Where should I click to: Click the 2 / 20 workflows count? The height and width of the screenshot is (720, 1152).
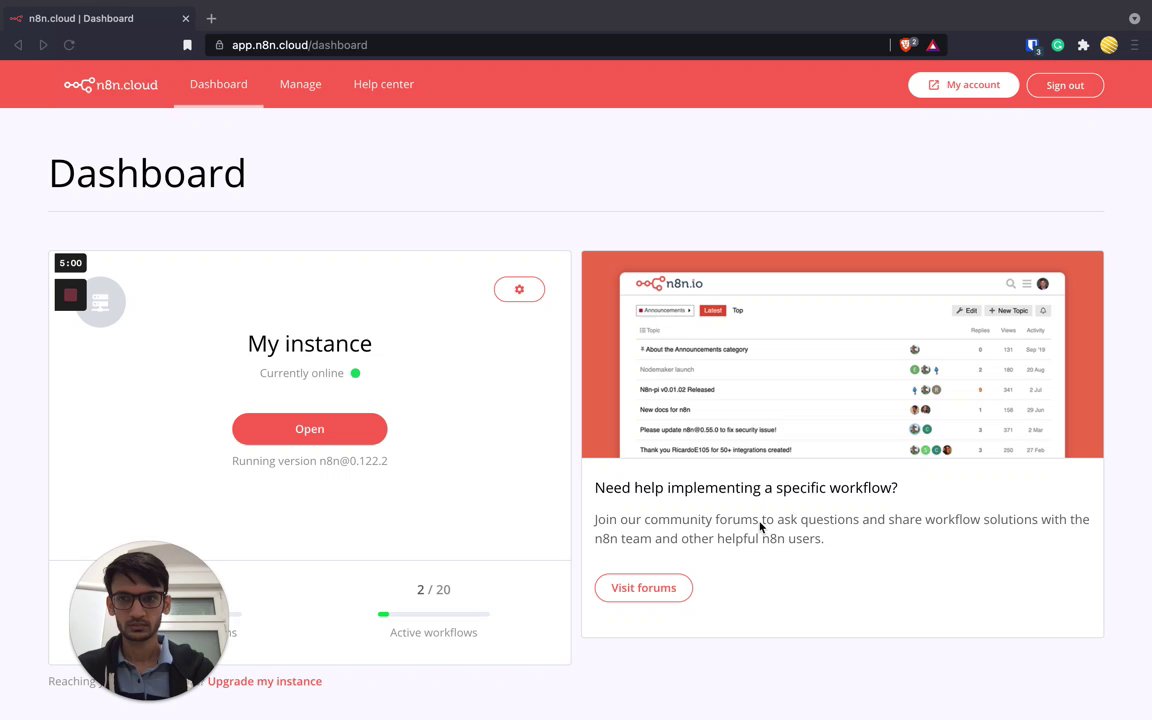click(x=433, y=590)
